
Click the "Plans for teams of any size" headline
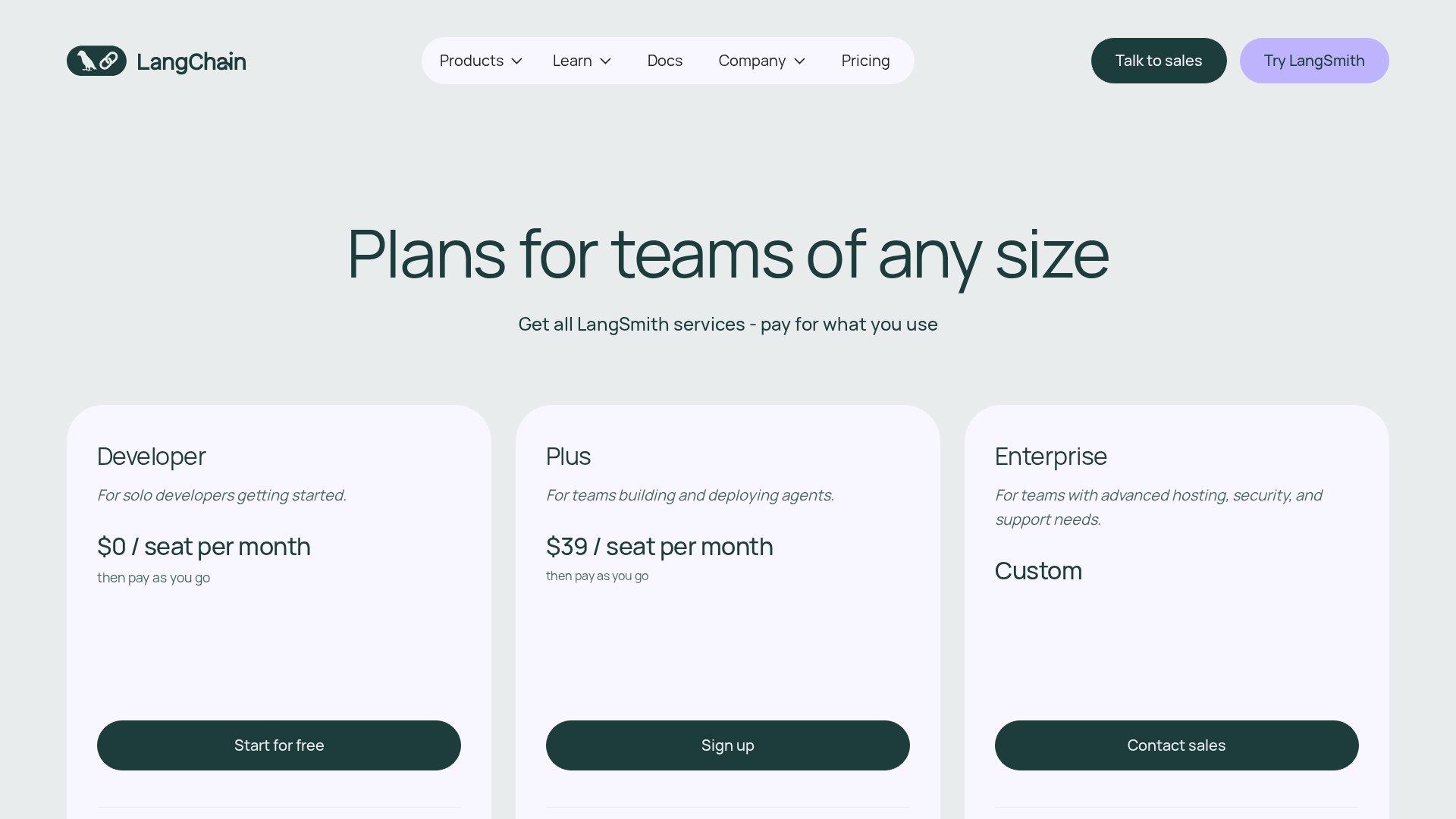(728, 254)
